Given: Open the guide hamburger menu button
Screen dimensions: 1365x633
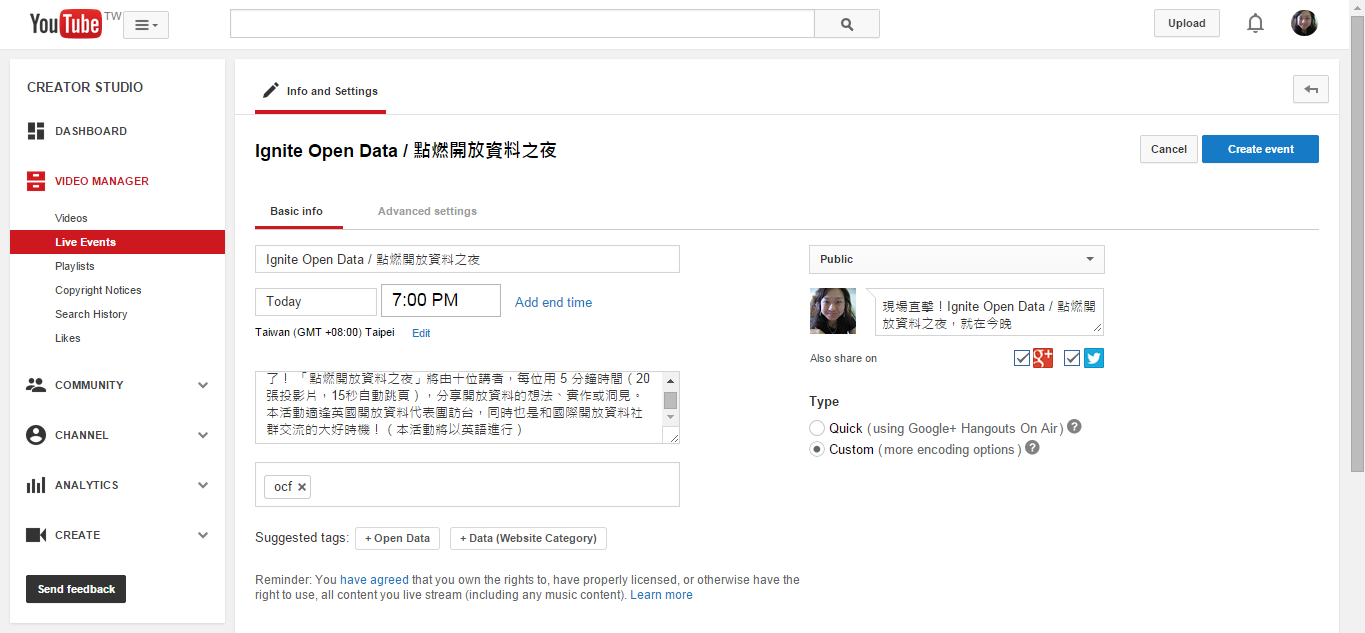Looking at the screenshot, I should pyautogui.click(x=146, y=25).
